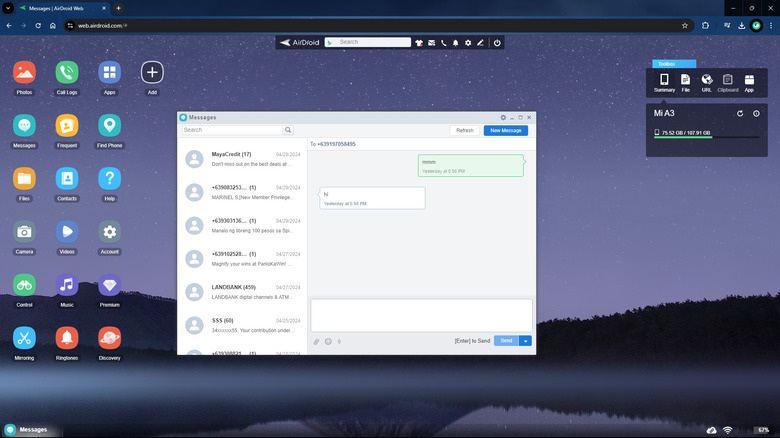The image size is (780, 438).
Task: Click the attachment paperclip in message composer
Action: coord(317,341)
